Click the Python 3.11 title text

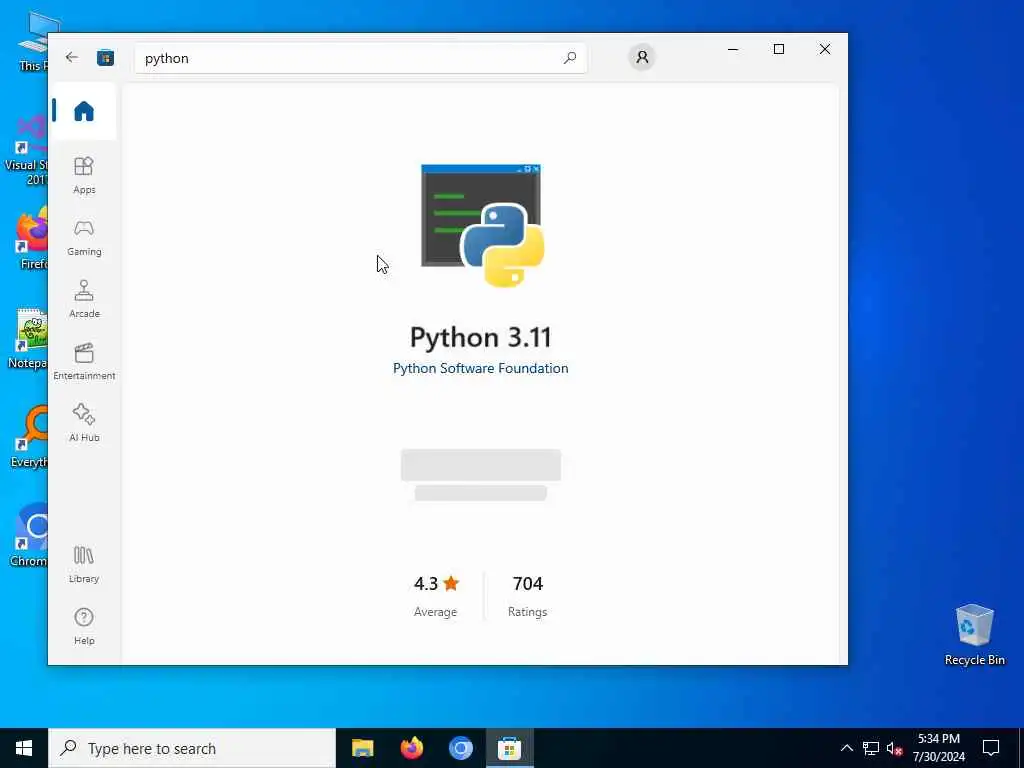481,338
